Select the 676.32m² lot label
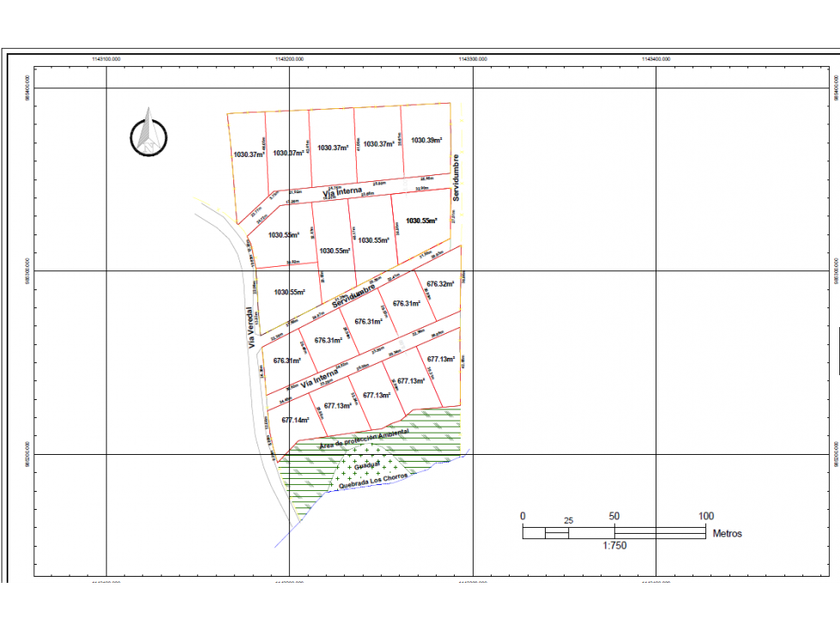 (440, 284)
